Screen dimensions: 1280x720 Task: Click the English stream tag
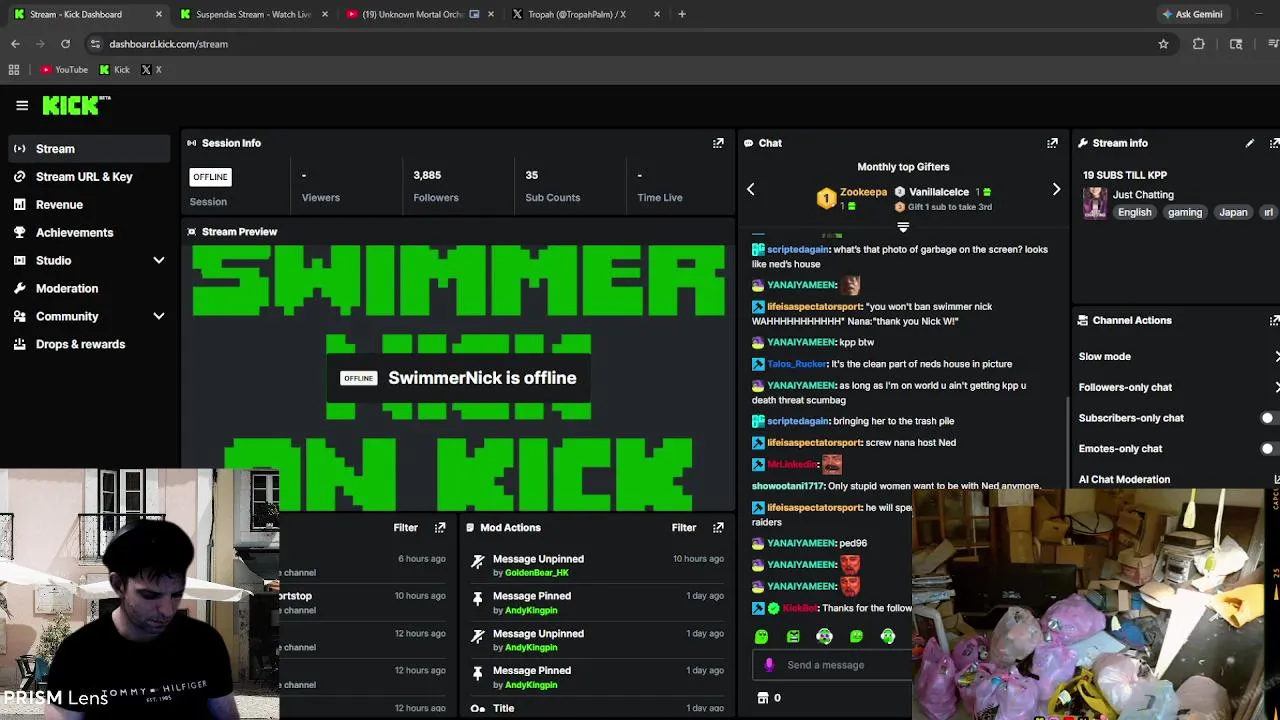point(1134,212)
